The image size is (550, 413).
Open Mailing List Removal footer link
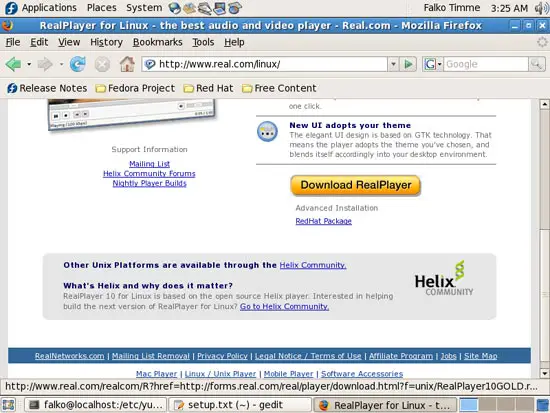[x=151, y=356]
